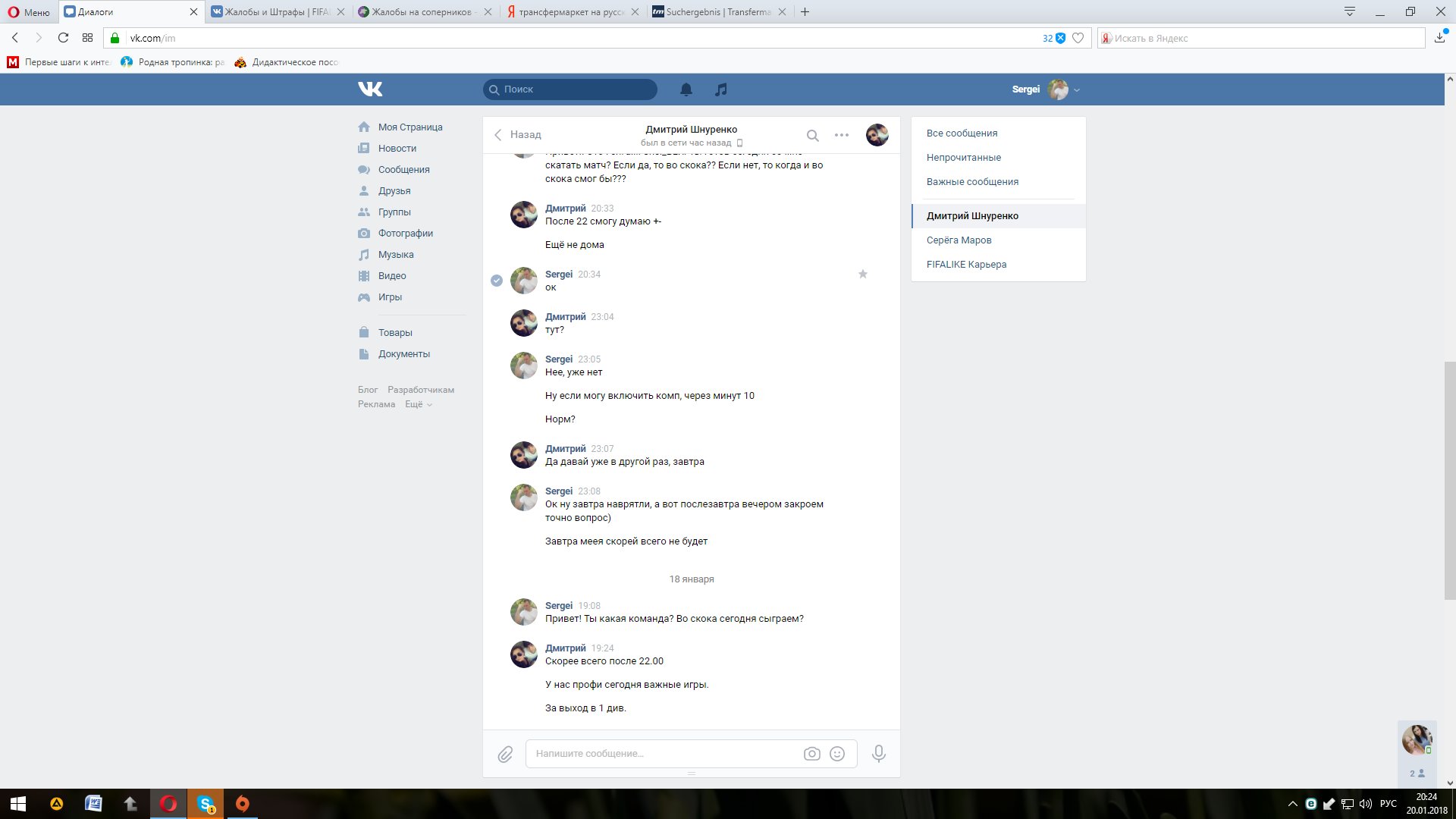Open Документы in sidebar
Screen dimensions: 1456x819
[x=403, y=354]
